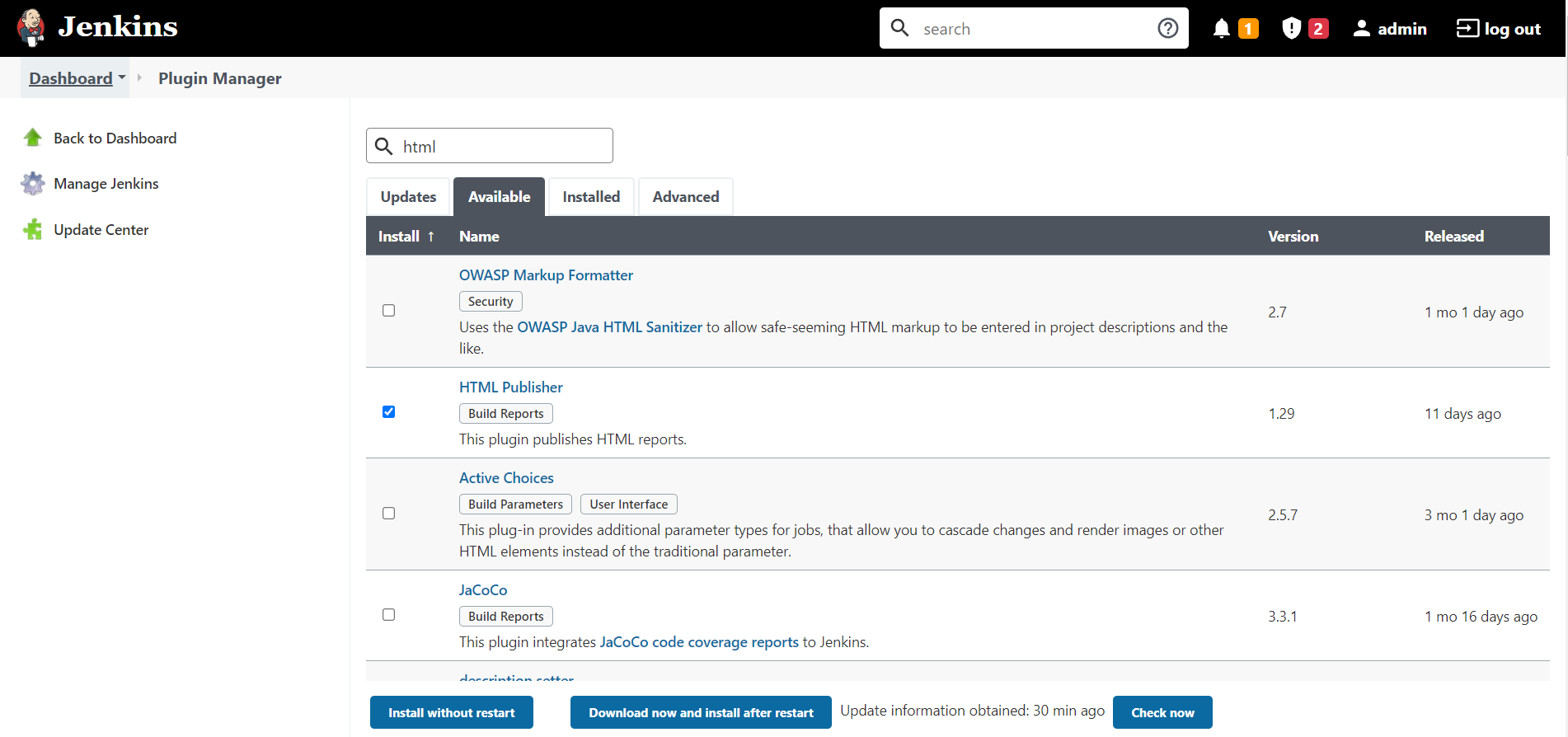The width and height of the screenshot is (1568, 737).
Task: Open the security warnings shield icon
Action: [1291, 29]
